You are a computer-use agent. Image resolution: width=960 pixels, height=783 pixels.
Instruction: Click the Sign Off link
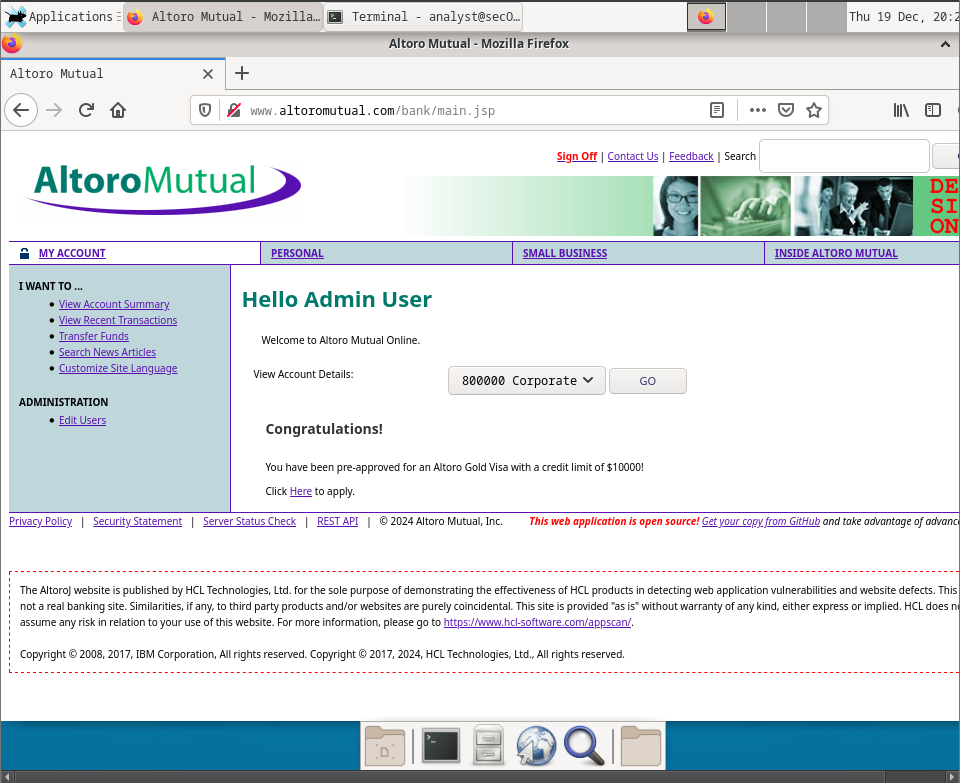pyautogui.click(x=576, y=156)
